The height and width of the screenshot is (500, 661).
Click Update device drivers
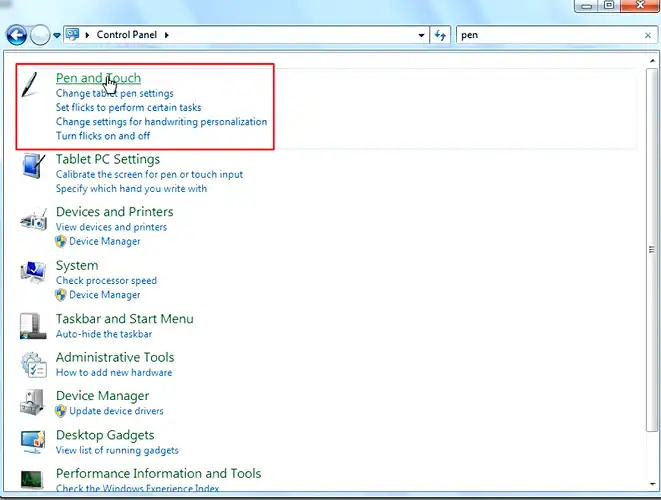coord(116,411)
